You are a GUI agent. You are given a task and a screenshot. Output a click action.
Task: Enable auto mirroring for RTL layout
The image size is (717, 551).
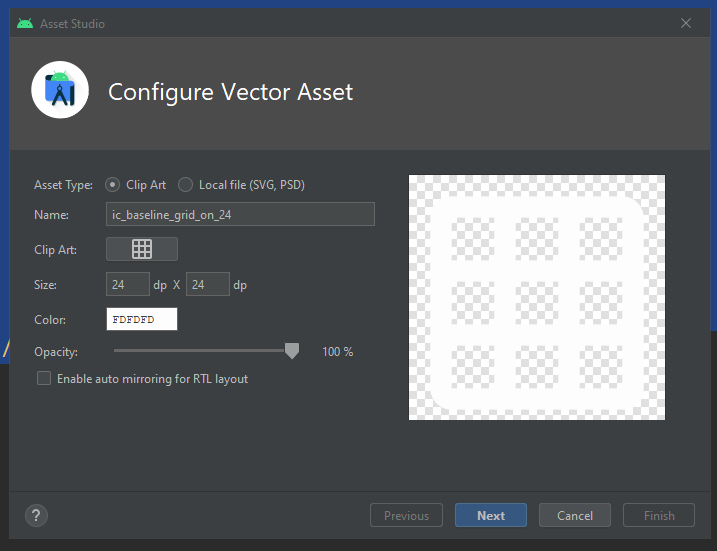[44, 379]
